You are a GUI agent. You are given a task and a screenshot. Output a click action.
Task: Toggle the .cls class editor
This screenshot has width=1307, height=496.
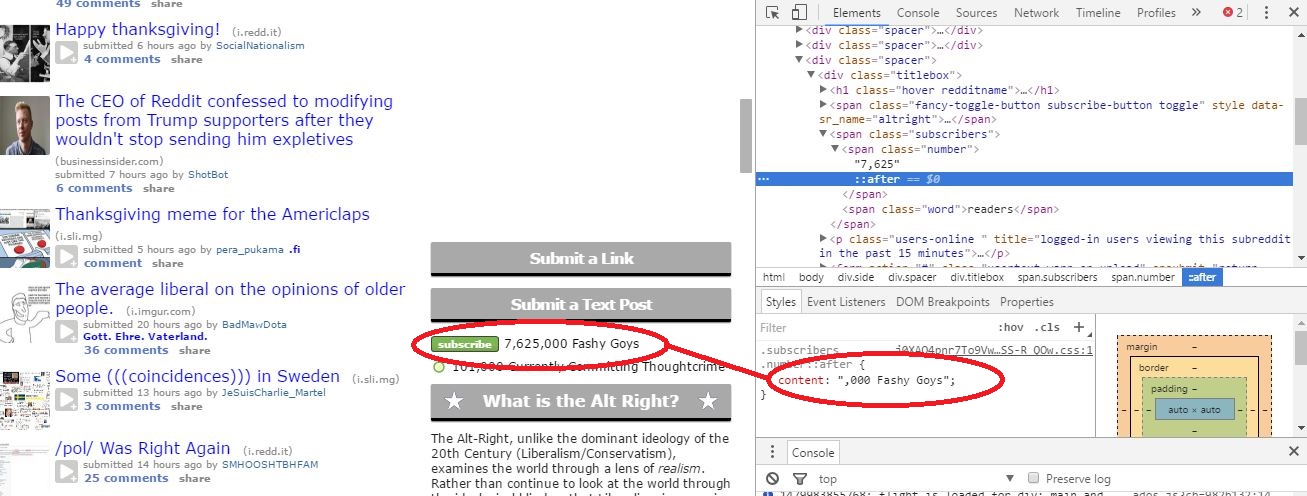point(1048,328)
